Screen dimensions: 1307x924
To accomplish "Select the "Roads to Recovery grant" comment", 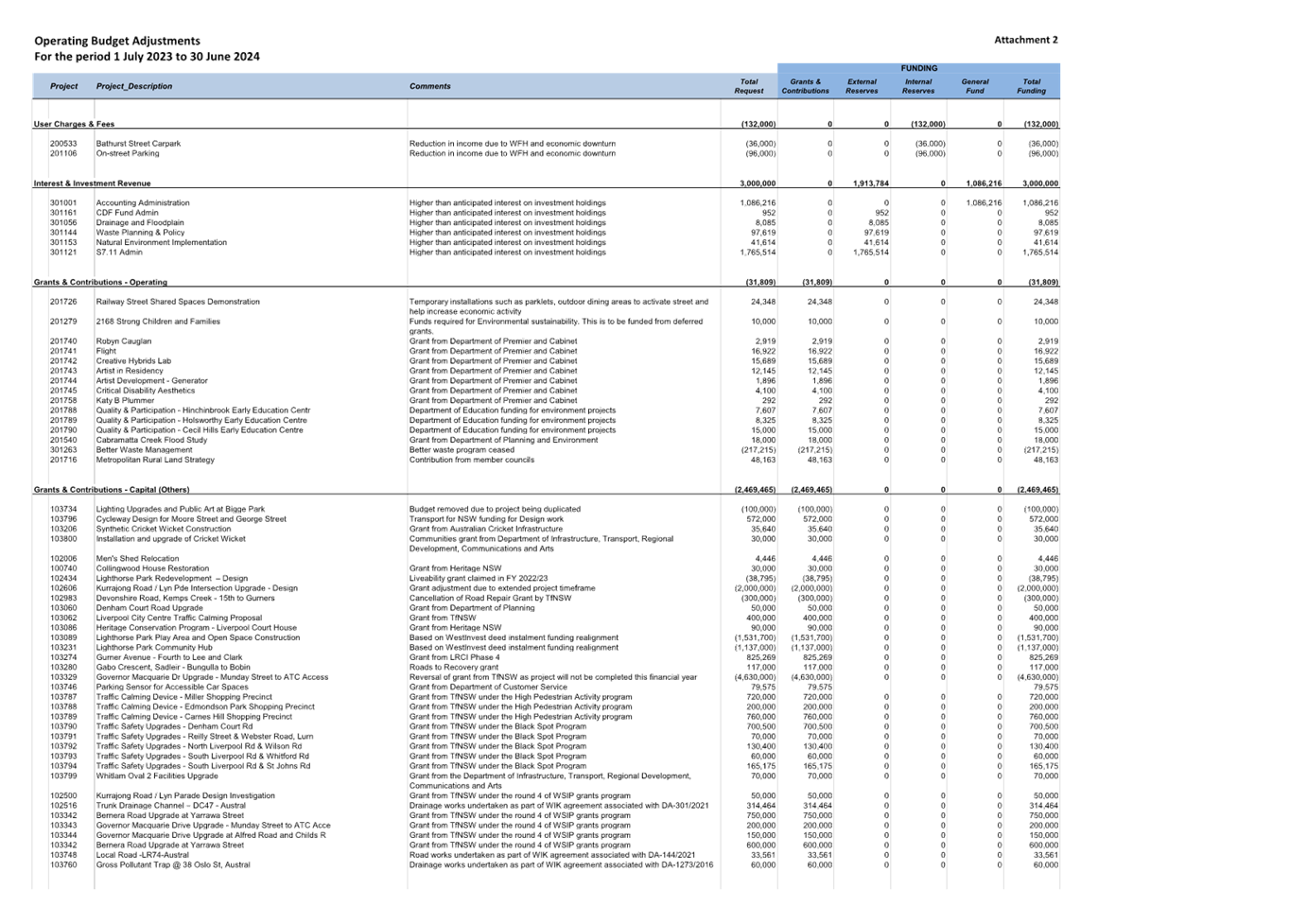I will click(x=453, y=668).
